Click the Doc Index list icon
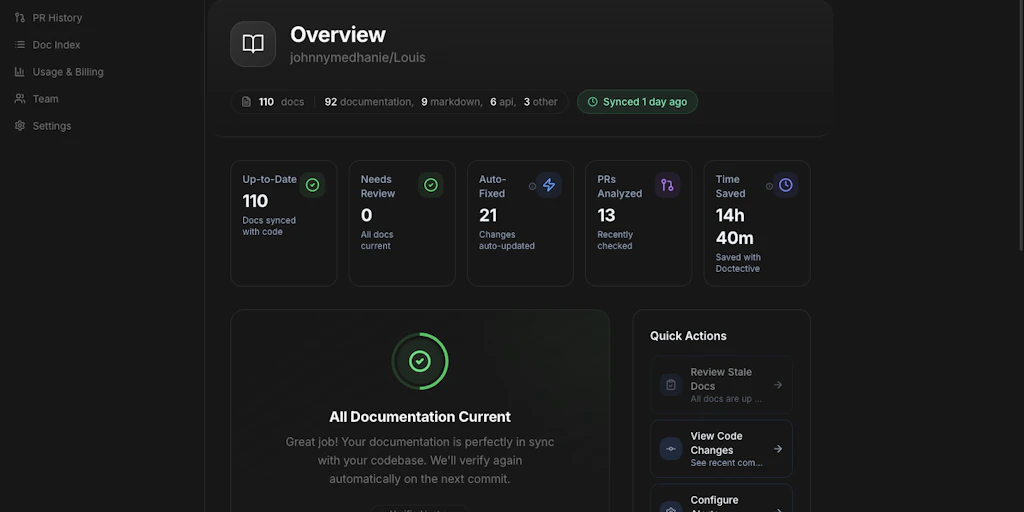Viewport: 1024px width, 512px height. click(20, 44)
